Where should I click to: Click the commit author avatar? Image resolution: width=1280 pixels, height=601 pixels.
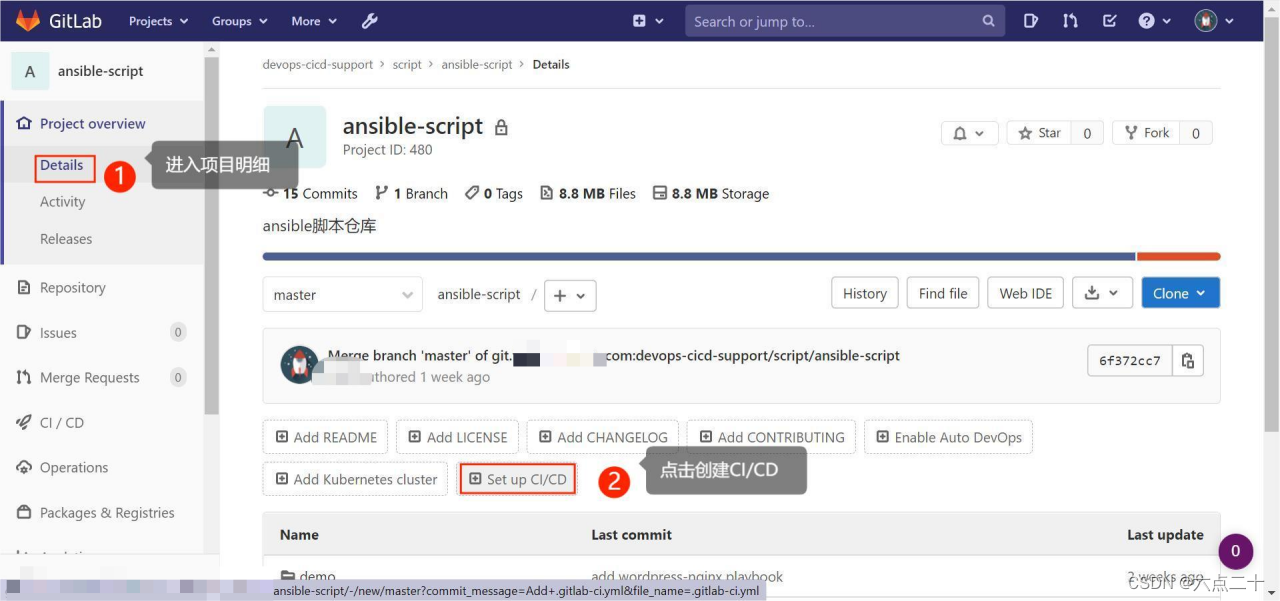coord(299,365)
